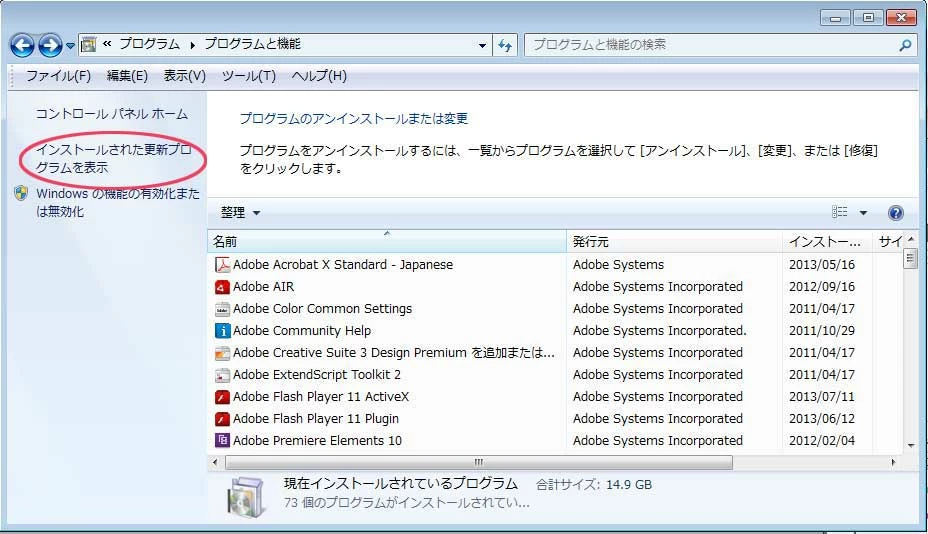Click the Back navigation arrow button
The width and height of the screenshot is (928, 534).
[22, 45]
